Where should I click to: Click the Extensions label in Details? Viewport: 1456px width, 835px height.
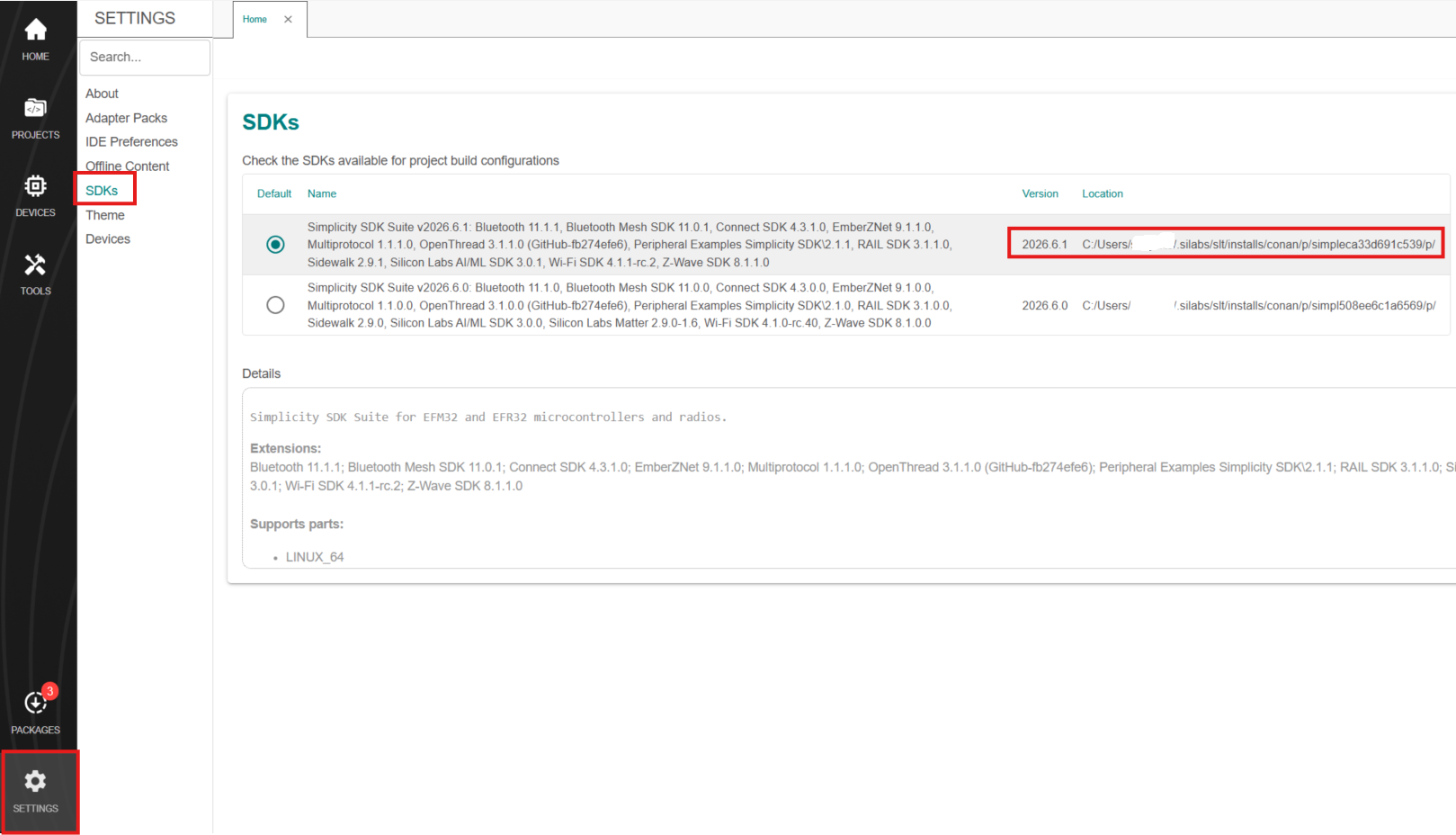(285, 448)
